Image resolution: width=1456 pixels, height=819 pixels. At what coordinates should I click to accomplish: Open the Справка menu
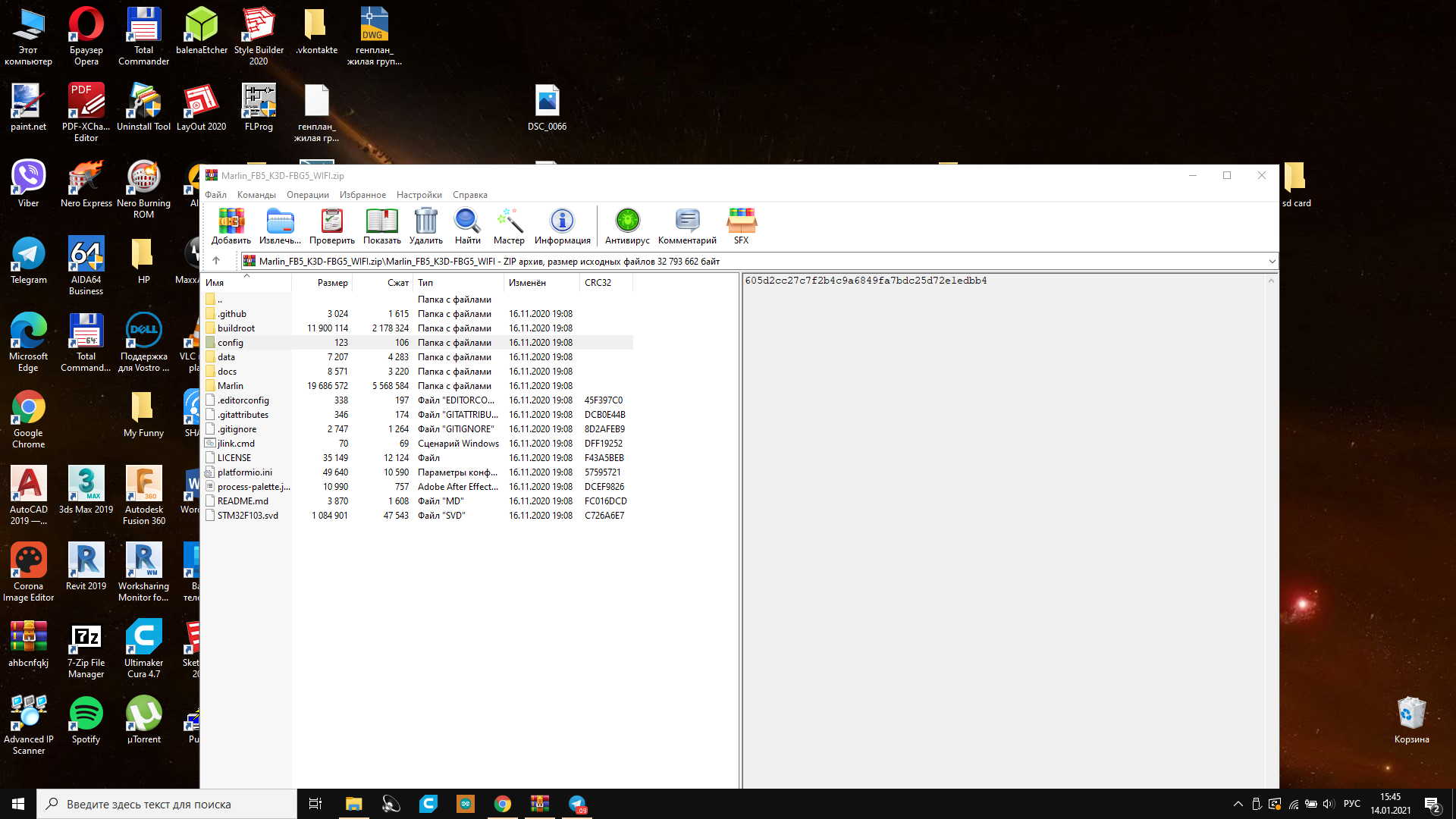(x=470, y=195)
